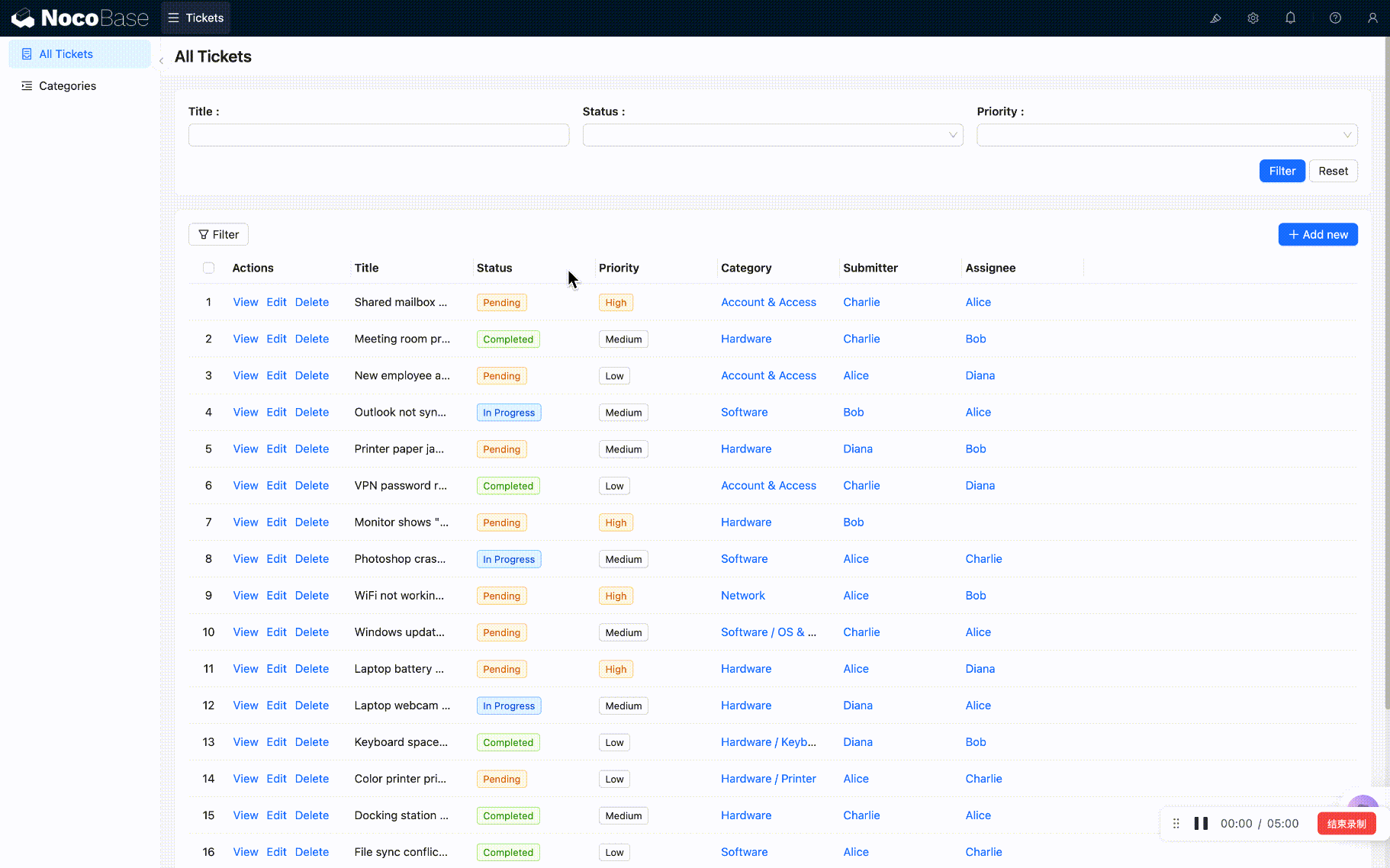
Task: Expand the Priority filter dropdown
Action: coord(1166,135)
